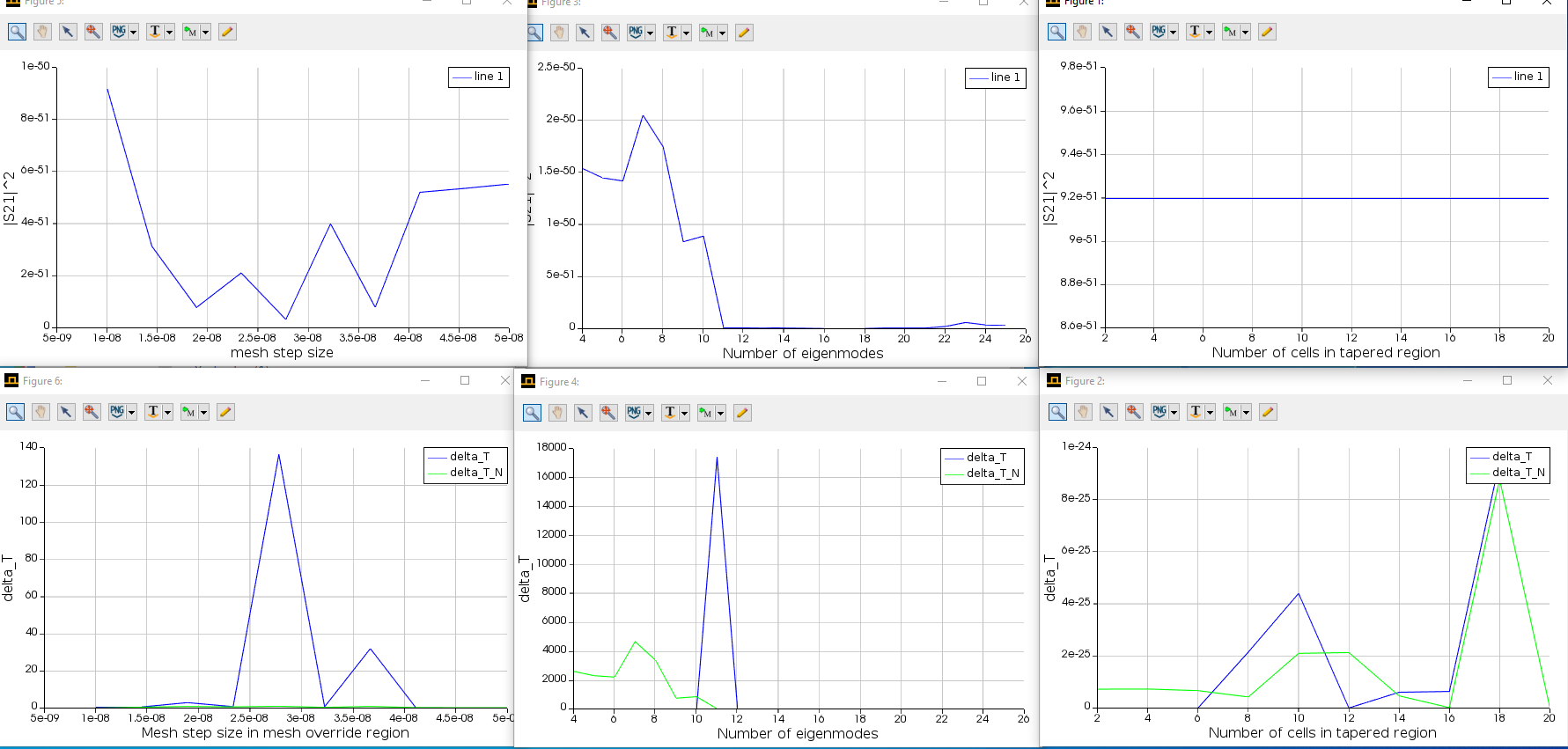Click the 'Mesh step size in mesh override region' label

coord(276,733)
